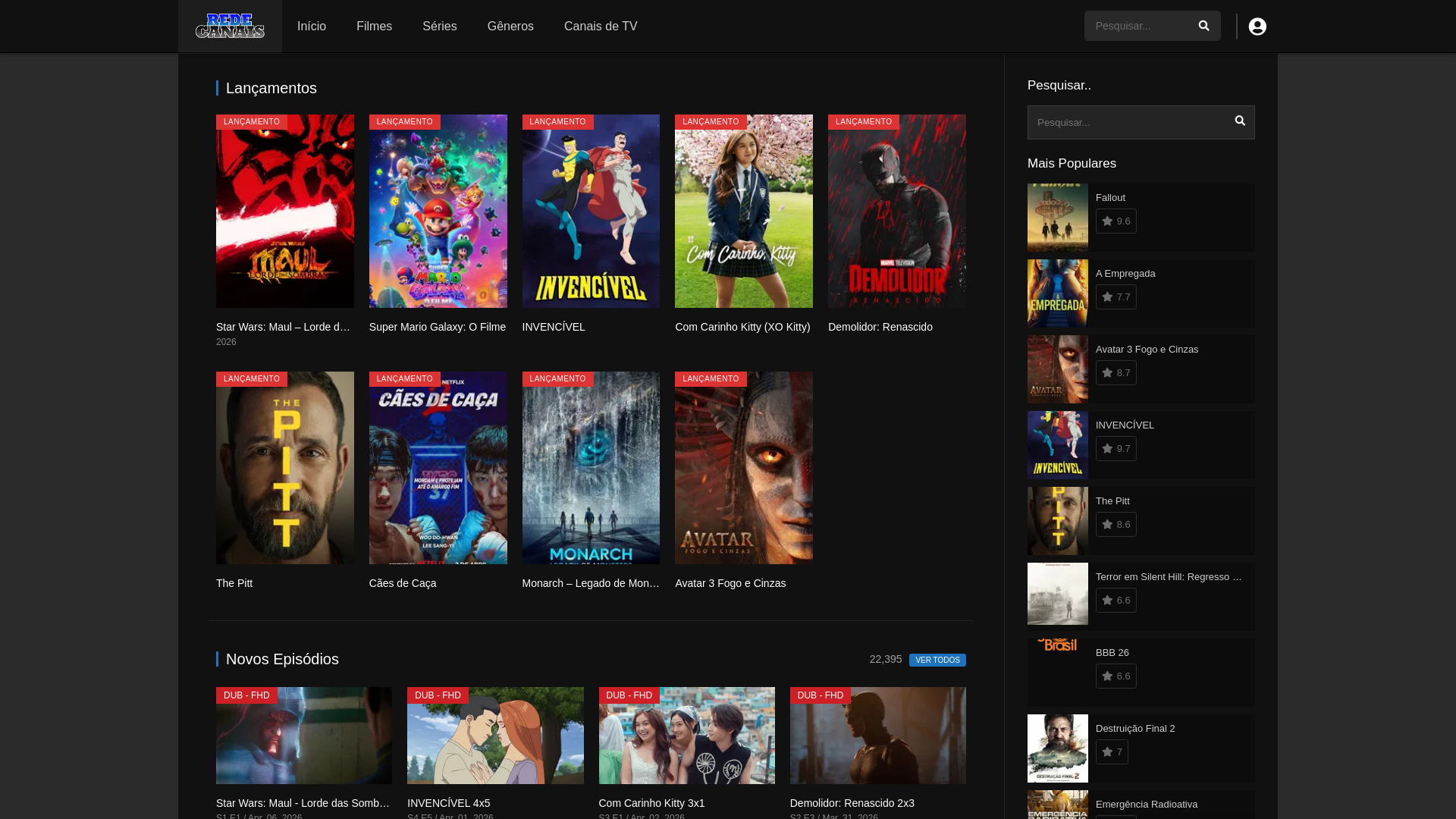Focus the top header search field
The width and height of the screenshot is (1456, 819).
(1136, 26)
